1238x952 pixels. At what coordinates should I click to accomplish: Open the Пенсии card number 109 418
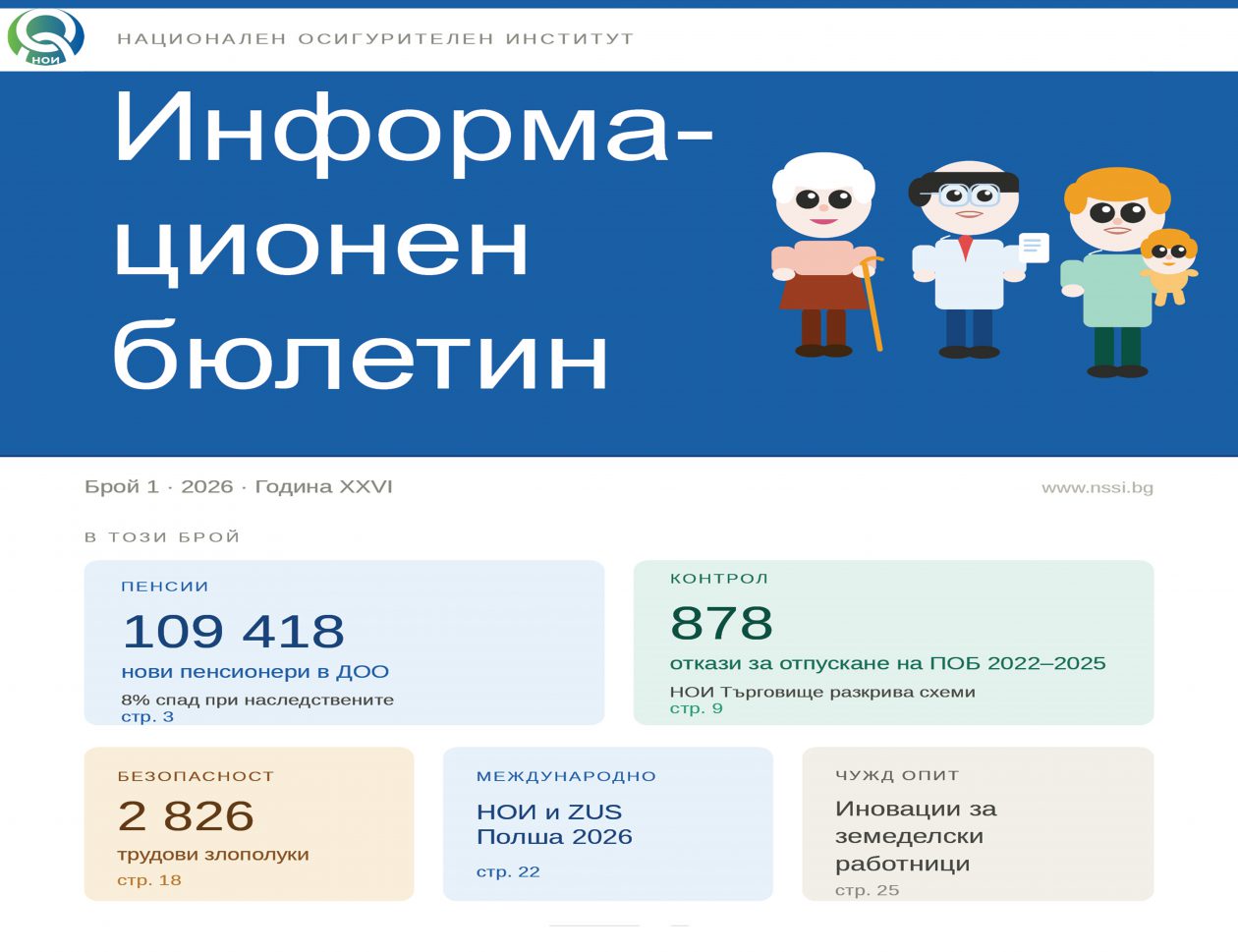click(x=234, y=631)
